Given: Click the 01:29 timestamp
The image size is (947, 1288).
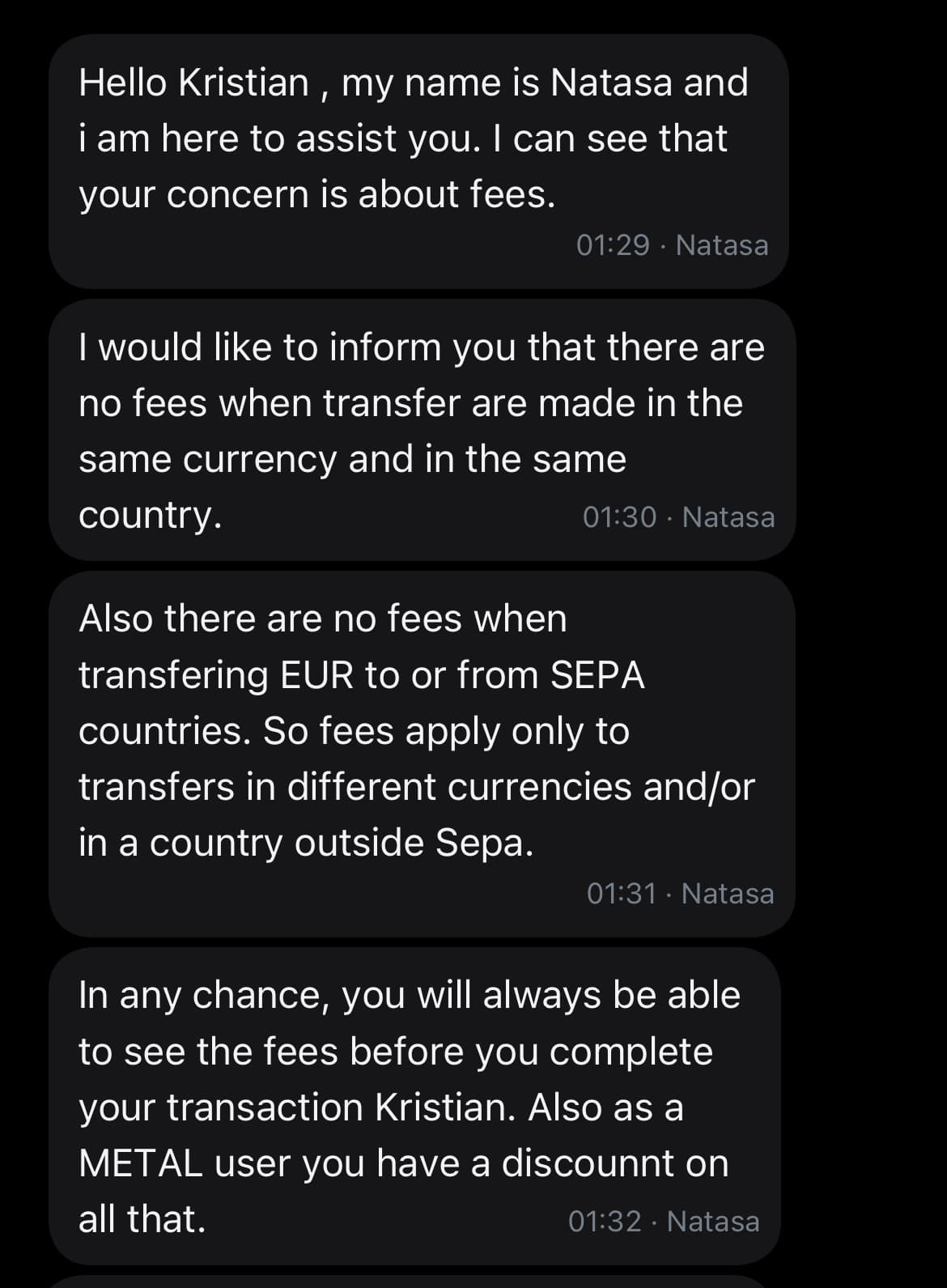Looking at the screenshot, I should [613, 244].
